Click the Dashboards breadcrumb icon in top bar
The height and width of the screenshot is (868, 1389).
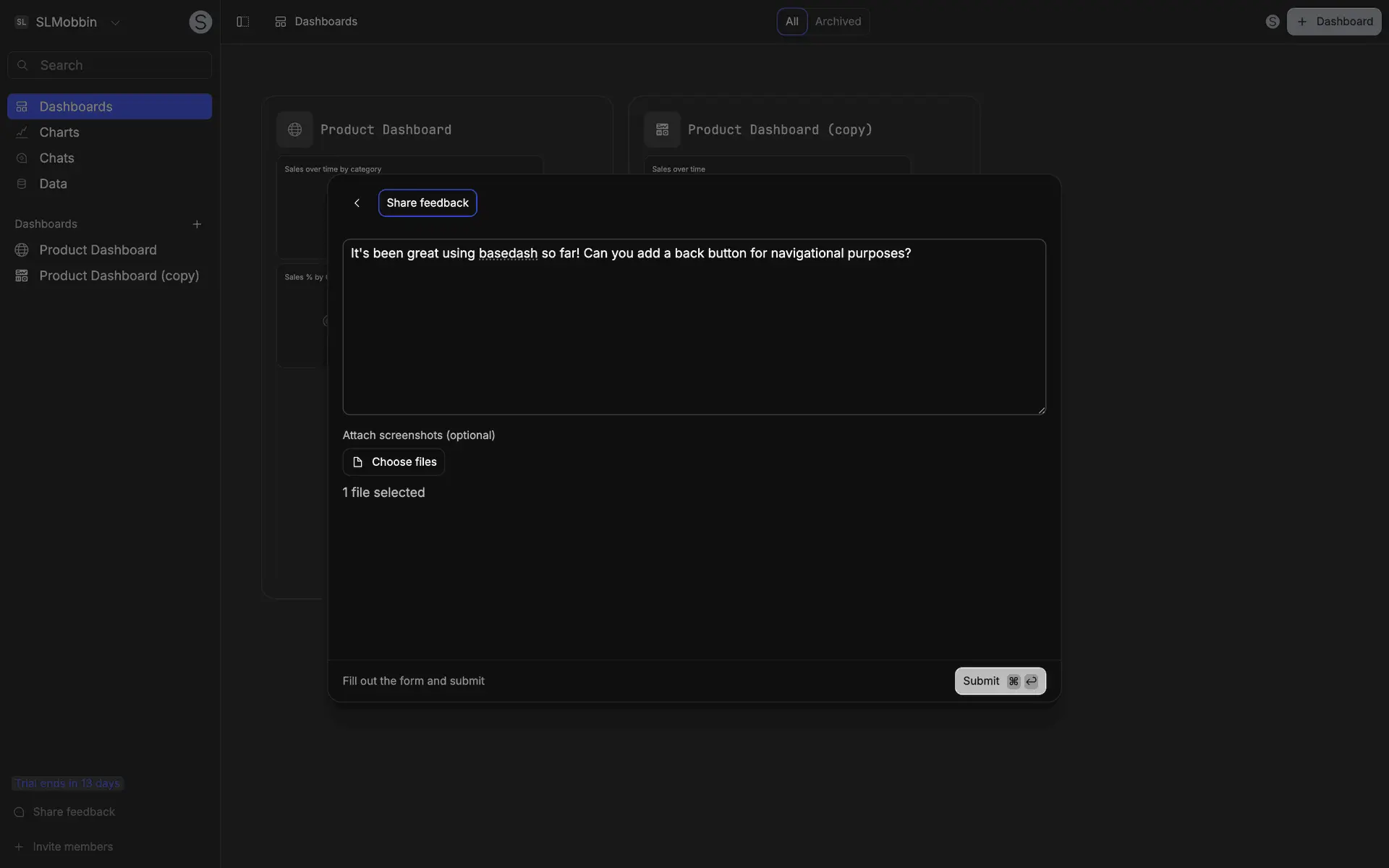point(281,22)
